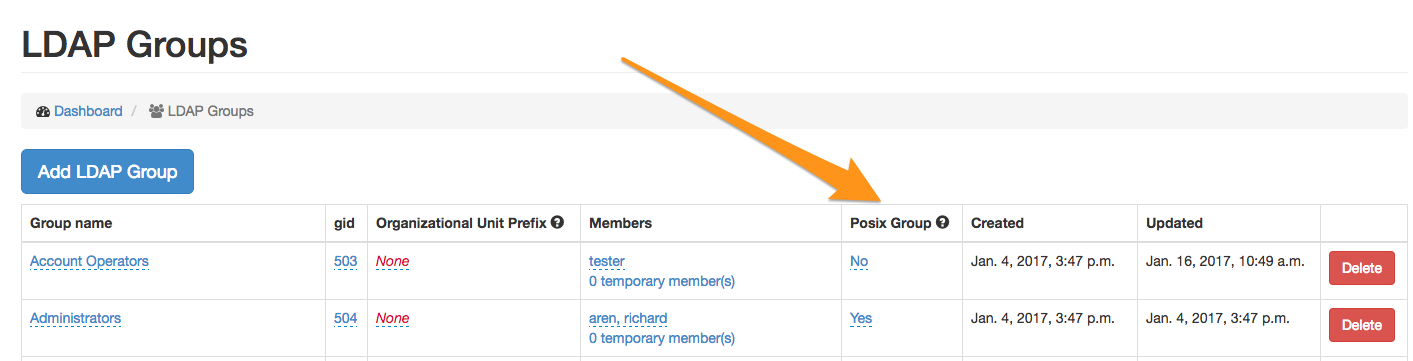
Task: Select the aren, richard members link
Action: pos(628,318)
